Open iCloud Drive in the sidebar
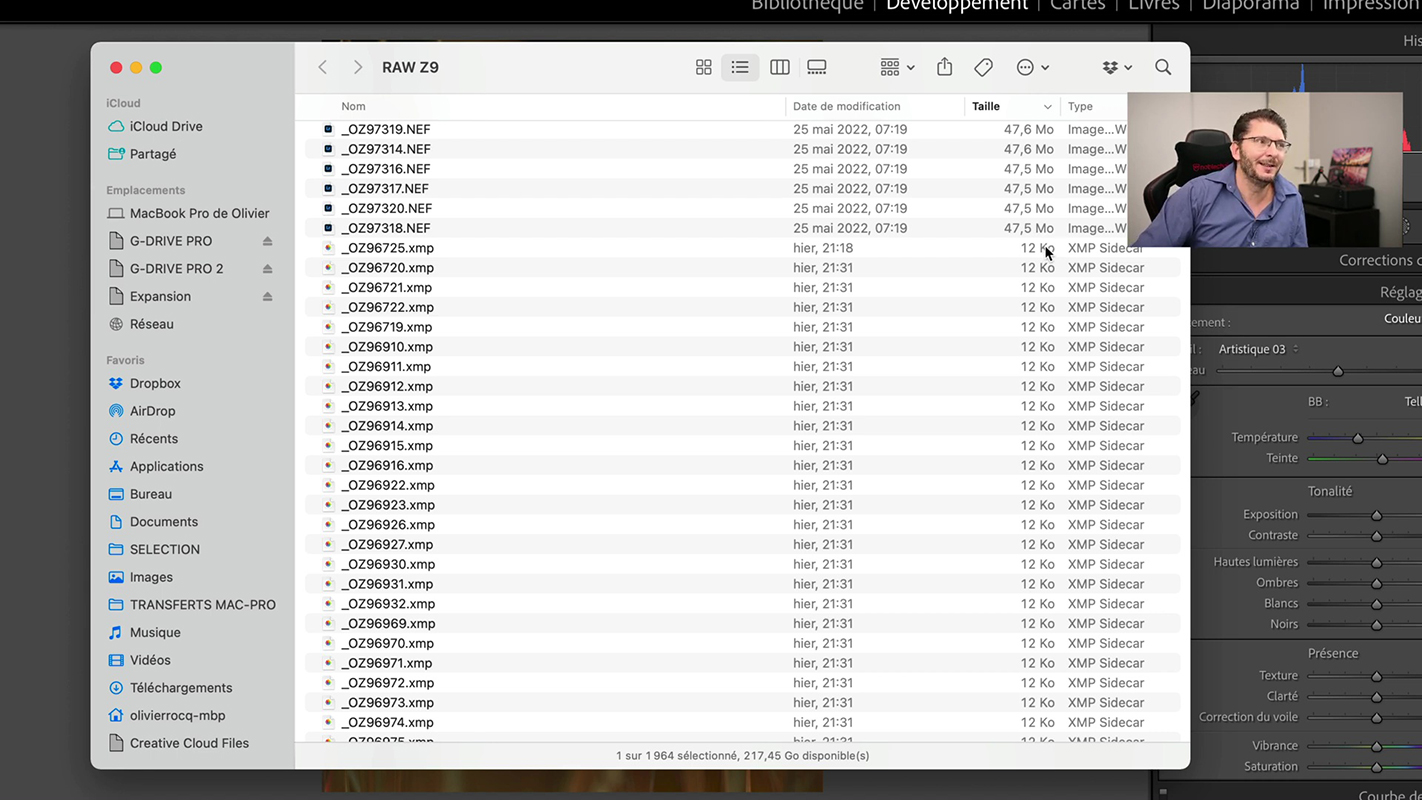This screenshot has width=1422, height=800. click(x=166, y=126)
